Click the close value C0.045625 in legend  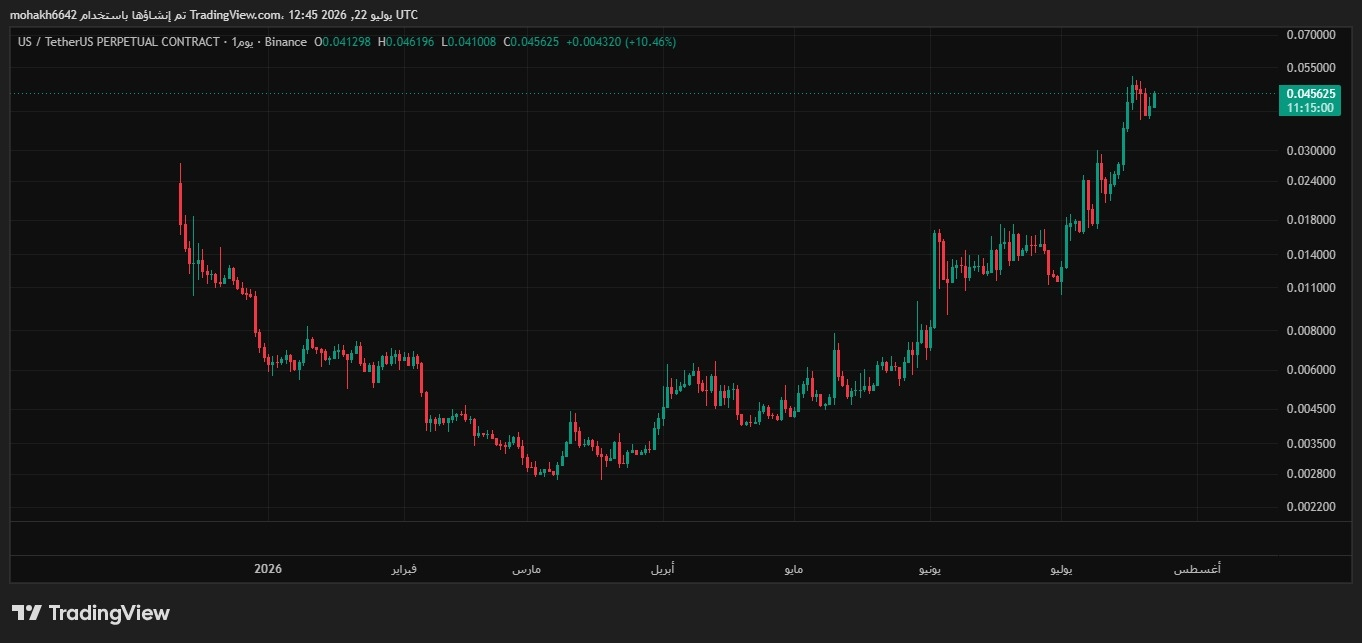pos(531,42)
